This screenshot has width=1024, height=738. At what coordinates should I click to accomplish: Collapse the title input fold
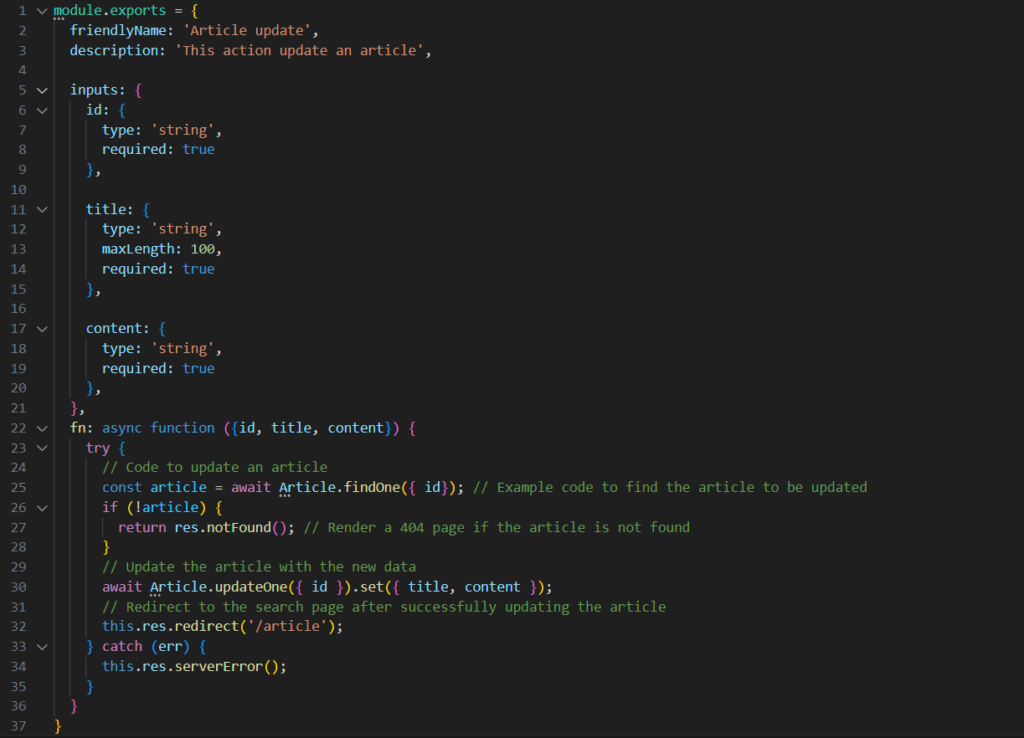point(40,209)
